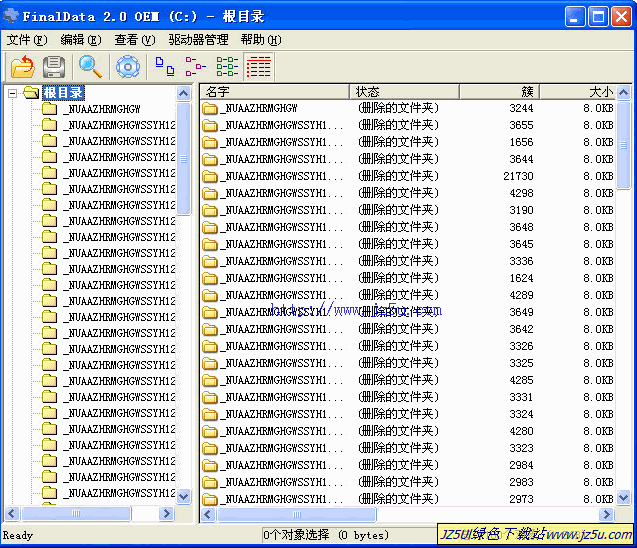Sort by the 状态 column header
The width and height of the screenshot is (637, 548).
(405, 92)
